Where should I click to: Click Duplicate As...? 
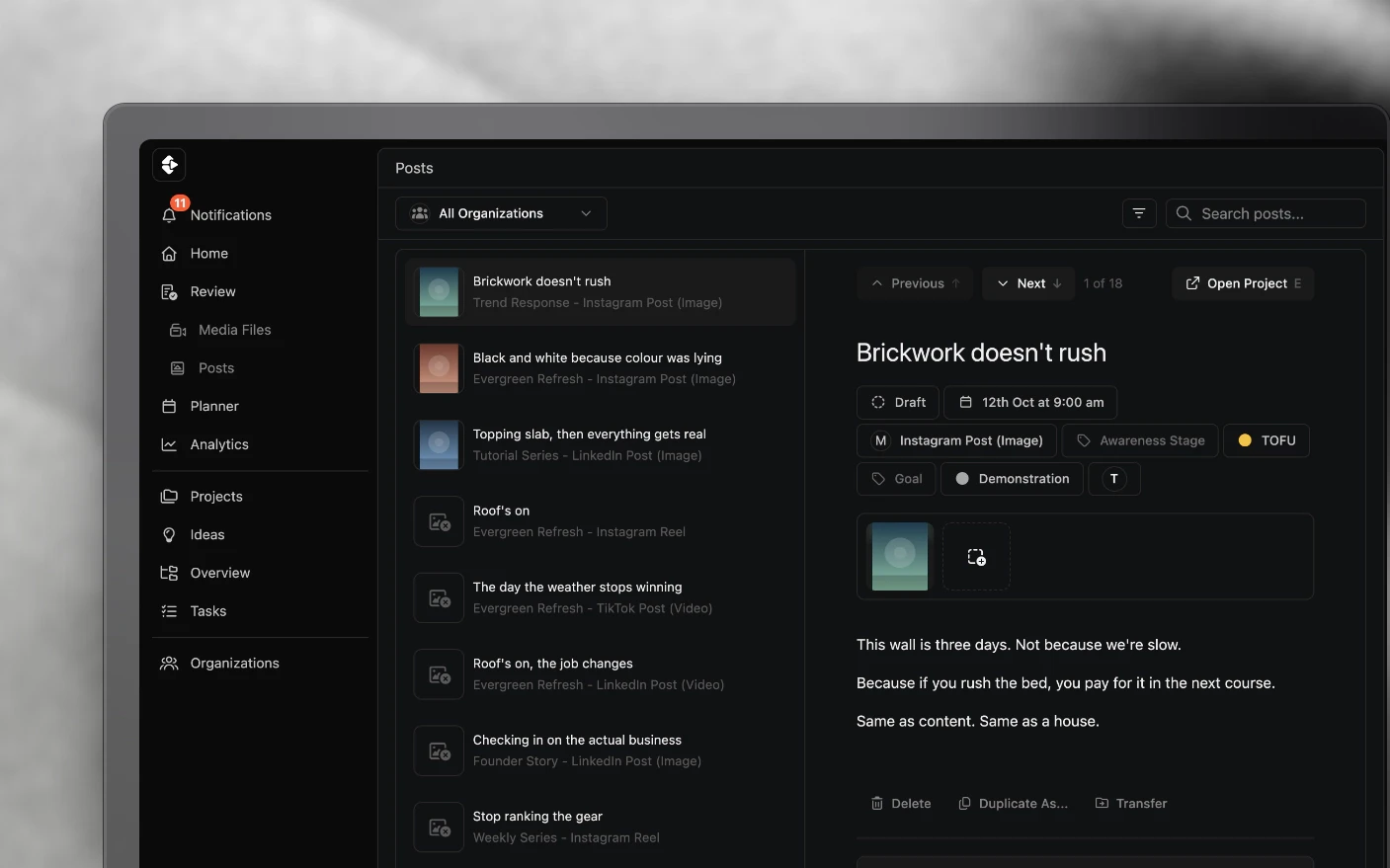click(x=1013, y=804)
